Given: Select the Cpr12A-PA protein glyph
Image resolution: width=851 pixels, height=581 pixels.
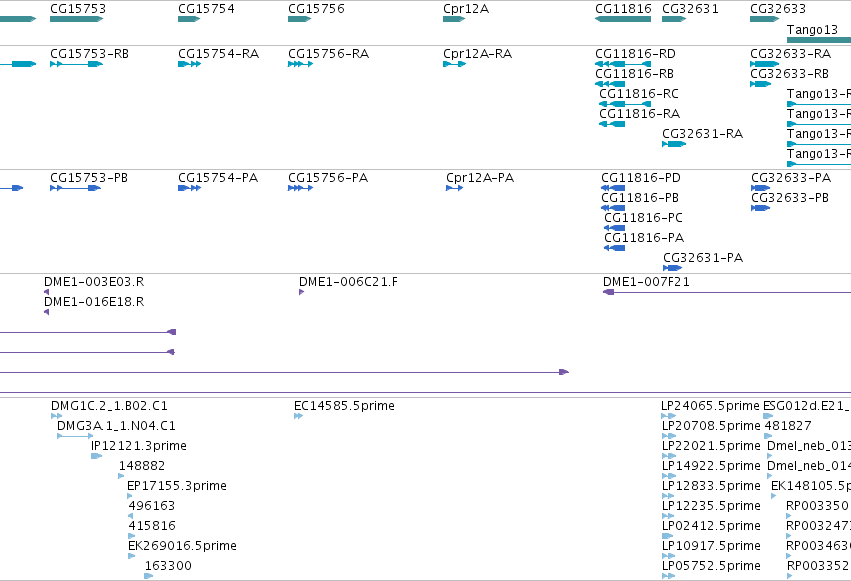Looking at the screenshot, I should click(454, 188).
